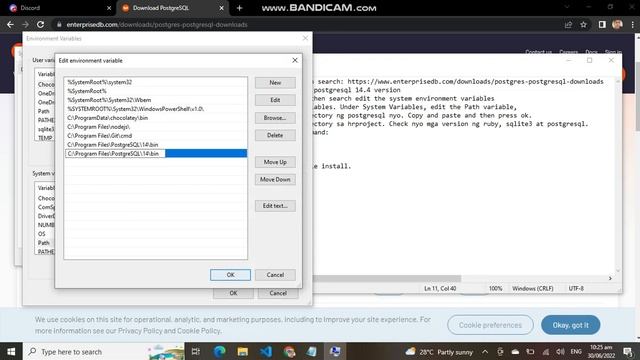Click the Edit button for the selected path

[x=275, y=100]
